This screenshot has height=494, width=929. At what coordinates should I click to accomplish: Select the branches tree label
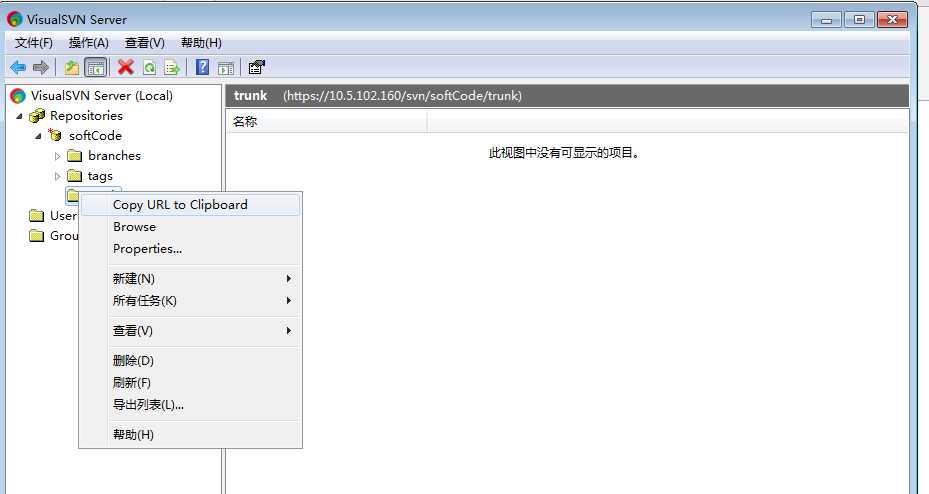point(114,156)
